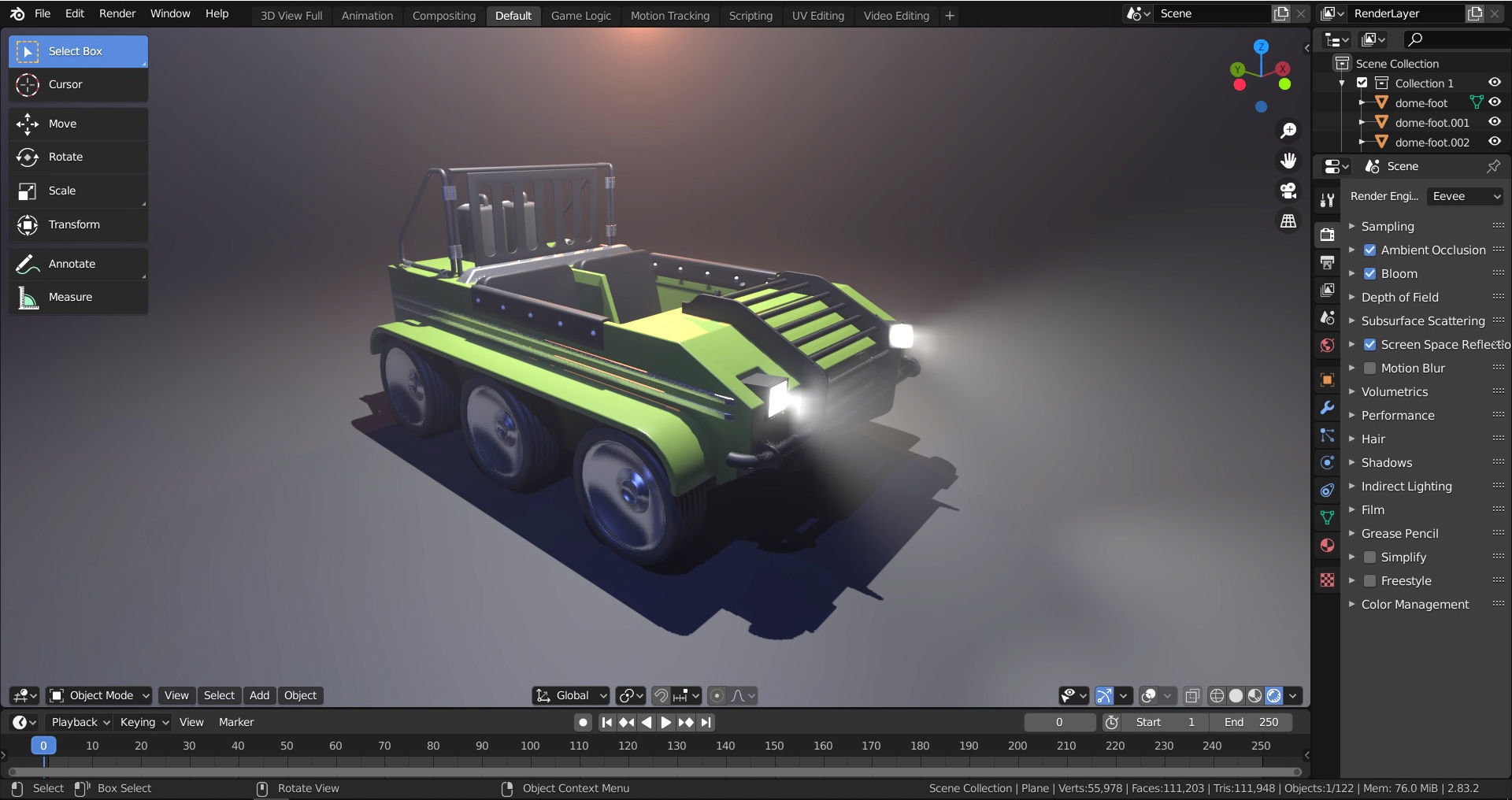This screenshot has width=1512, height=800.
Task: Switch to the Animation workspace tab
Action: coord(367,15)
